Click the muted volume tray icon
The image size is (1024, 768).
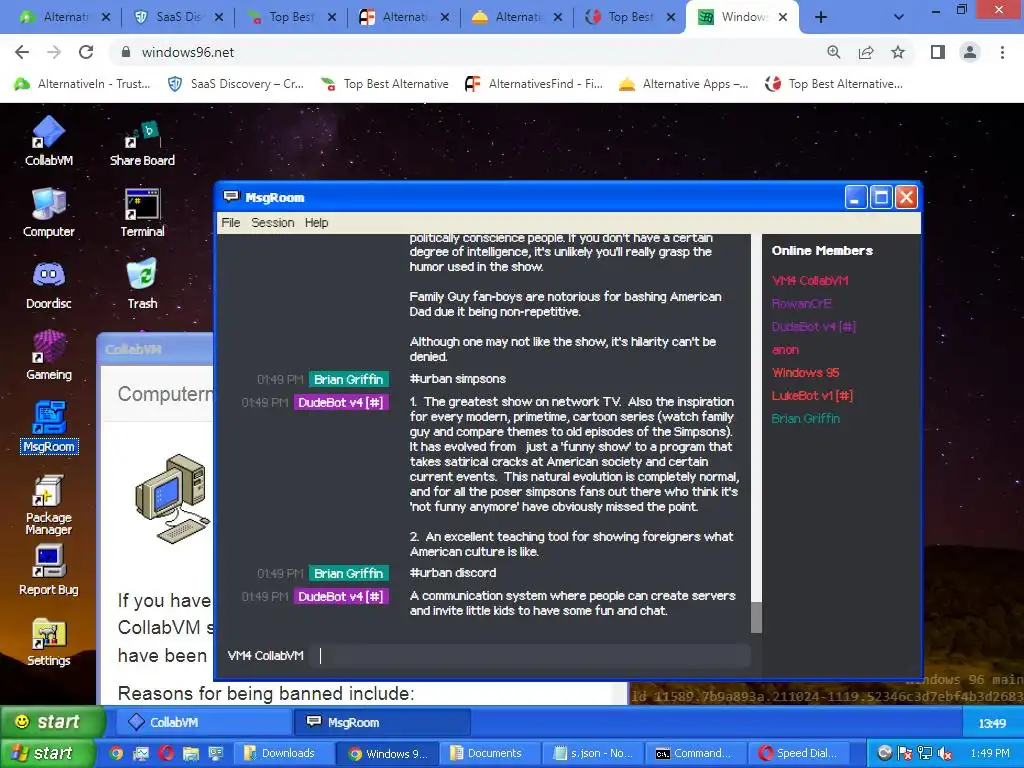[944, 754]
